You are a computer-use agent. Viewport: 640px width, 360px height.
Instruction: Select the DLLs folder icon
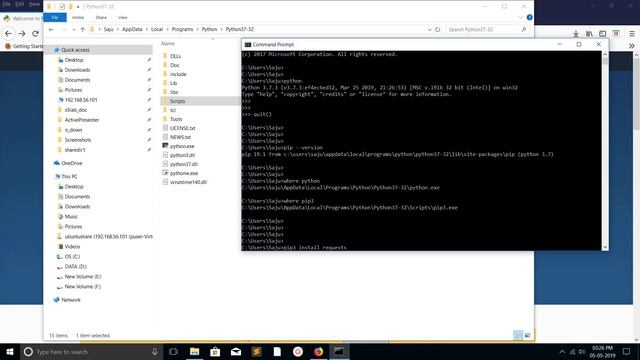point(165,56)
